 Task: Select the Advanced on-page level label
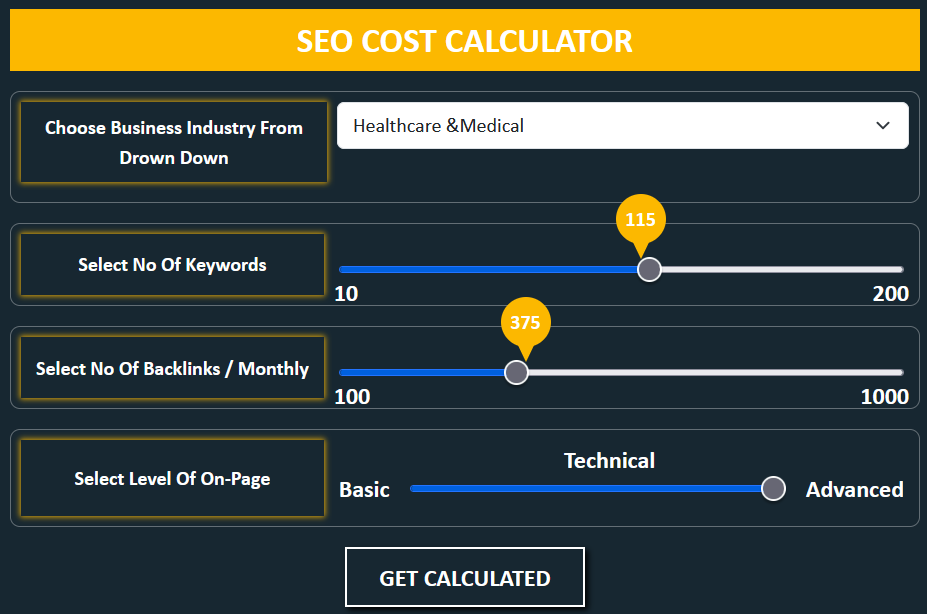pos(854,490)
